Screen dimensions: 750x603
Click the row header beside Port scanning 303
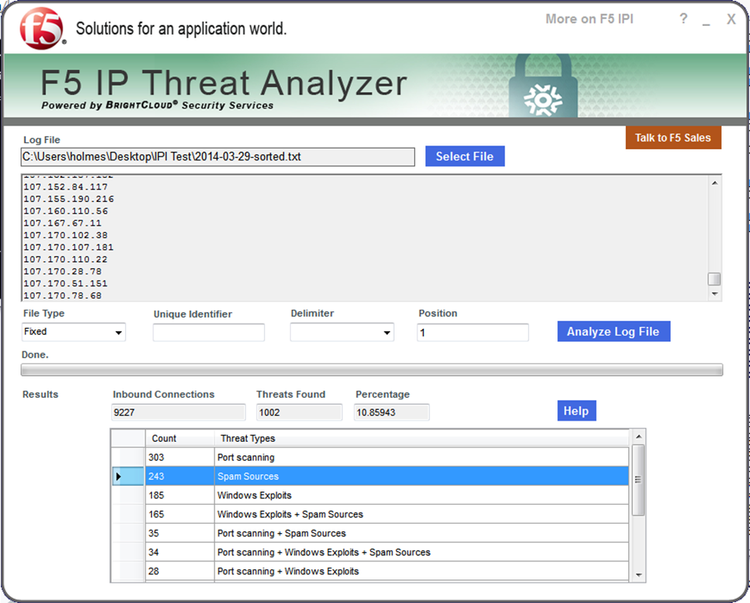[x=127, y=457]
